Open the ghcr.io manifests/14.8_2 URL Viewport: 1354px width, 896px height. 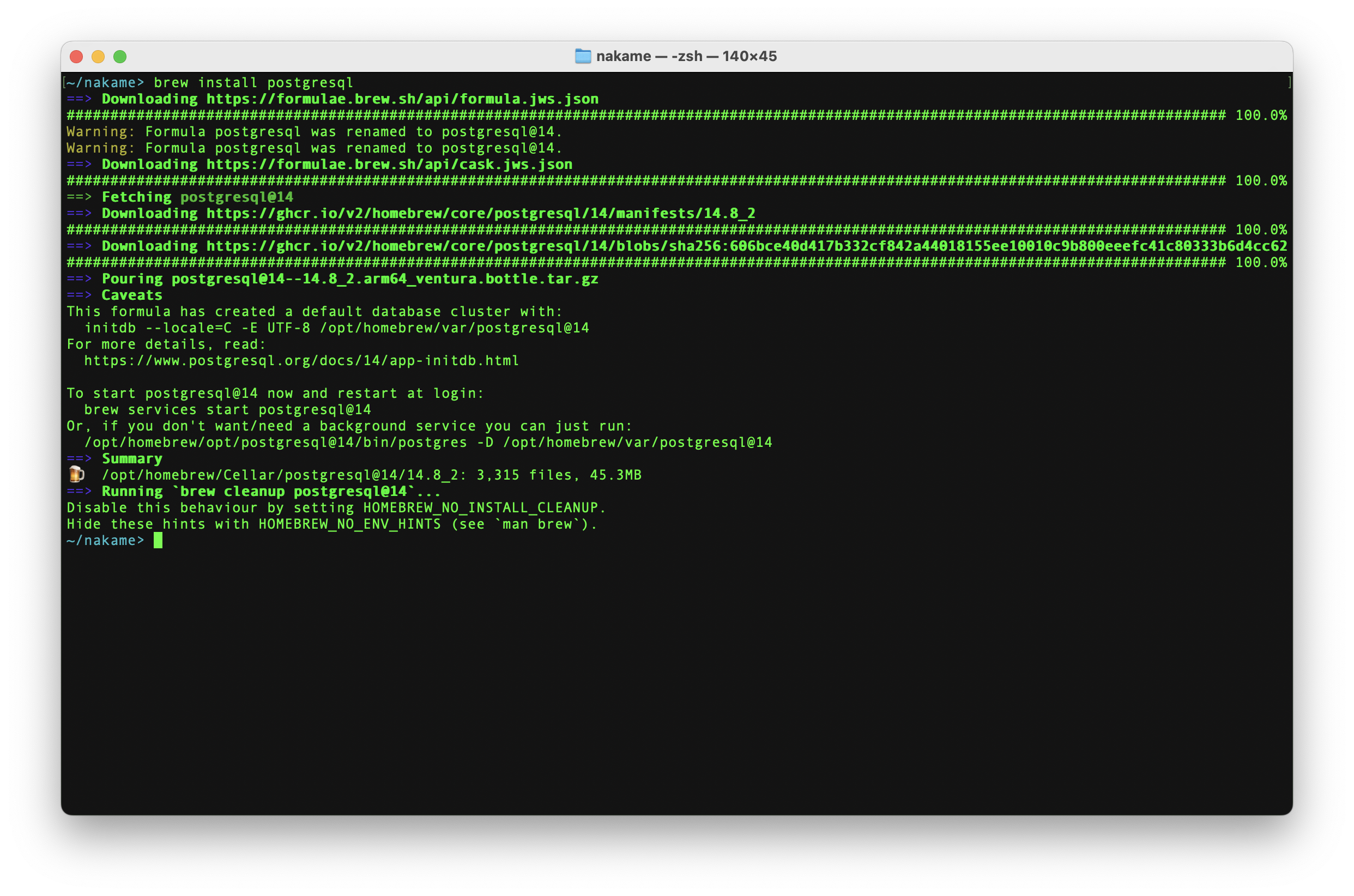click(481, 214)
